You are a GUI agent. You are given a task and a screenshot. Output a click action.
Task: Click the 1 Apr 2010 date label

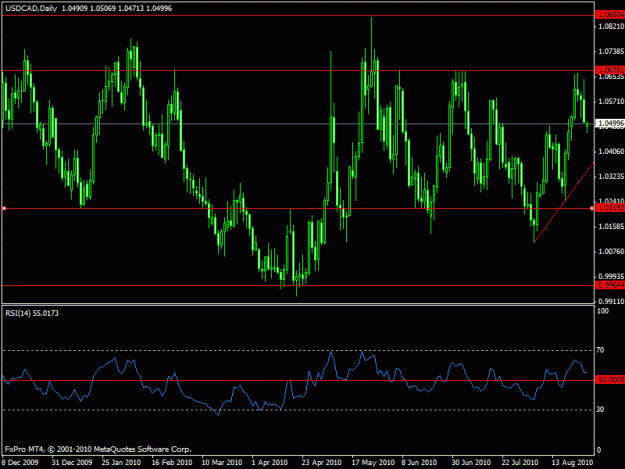point(269,463)
